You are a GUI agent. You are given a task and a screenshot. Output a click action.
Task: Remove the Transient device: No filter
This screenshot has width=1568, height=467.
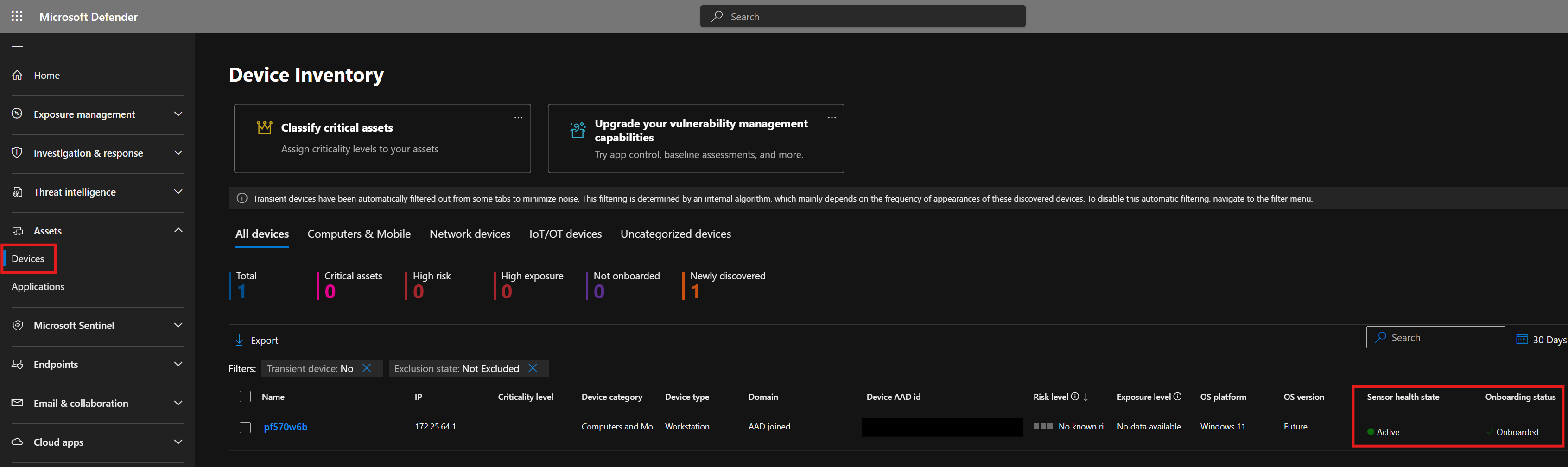pos(367,368)
